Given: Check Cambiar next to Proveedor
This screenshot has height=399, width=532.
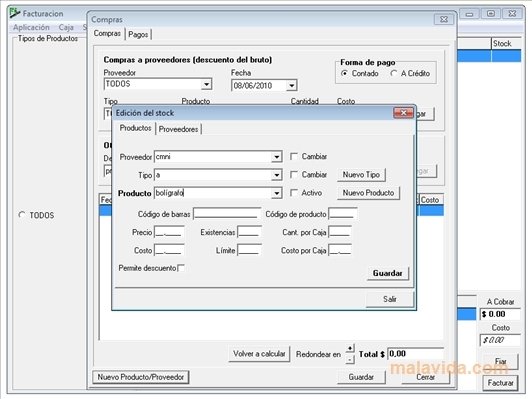Looking at the screenshot, I should (294, 156).
